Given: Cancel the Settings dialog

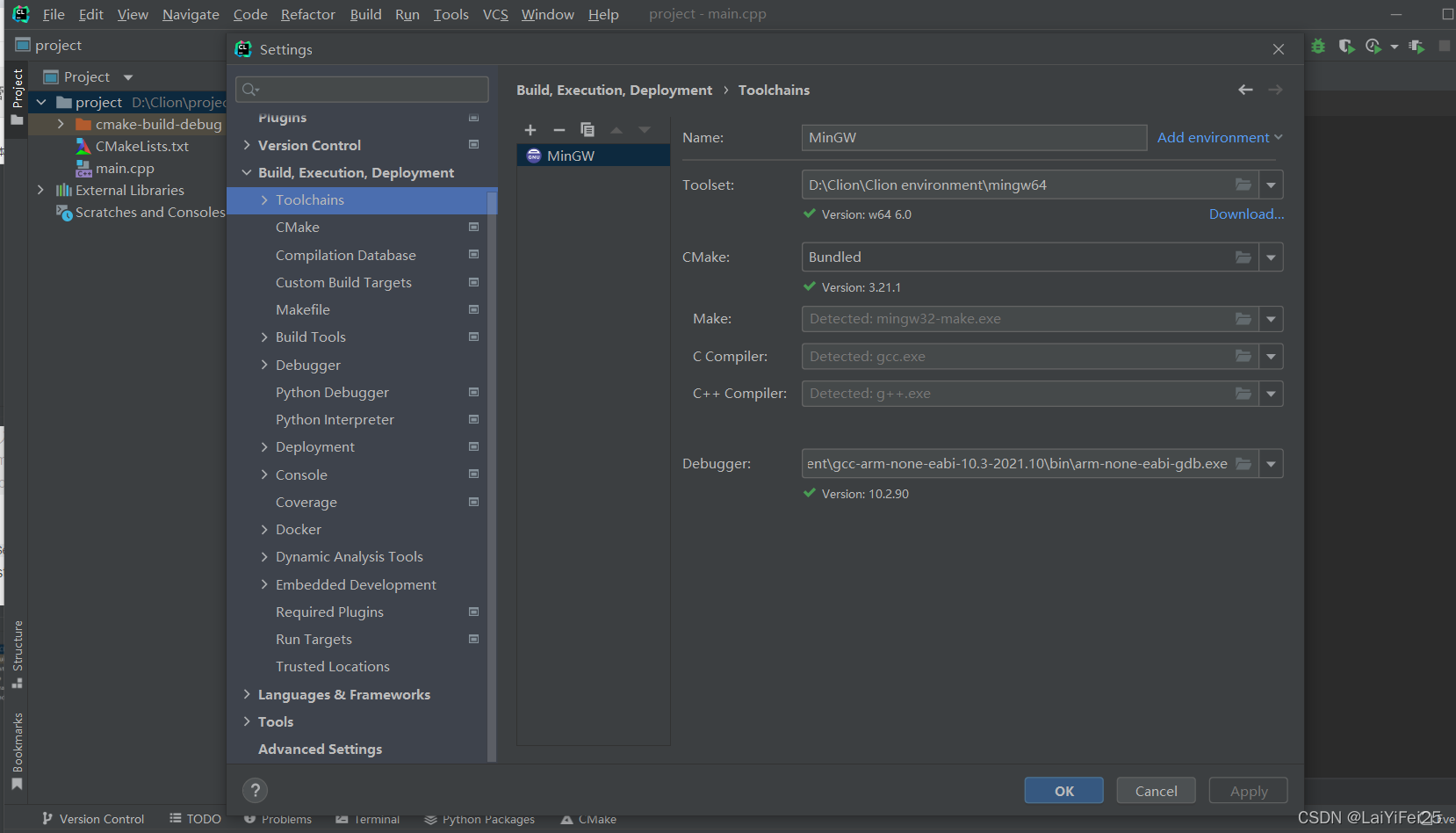Looking at the screenshot, I should (1157, 791).
